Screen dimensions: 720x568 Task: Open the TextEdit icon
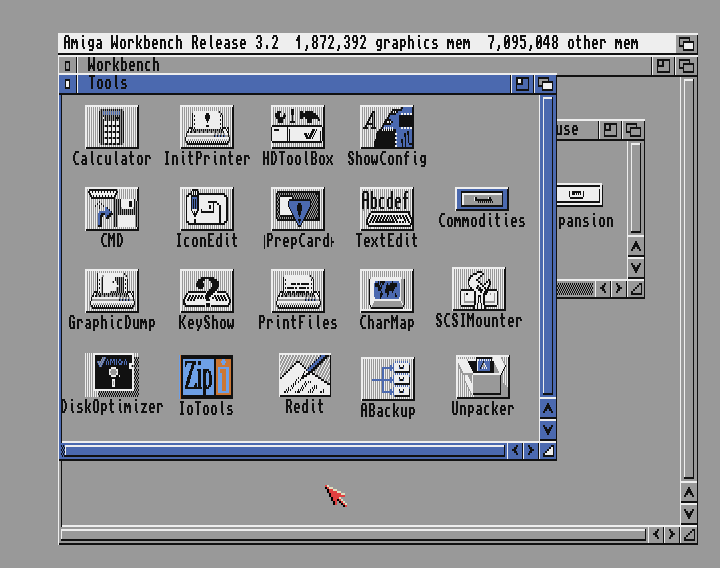pyautogui.click(x=387, y=209)
